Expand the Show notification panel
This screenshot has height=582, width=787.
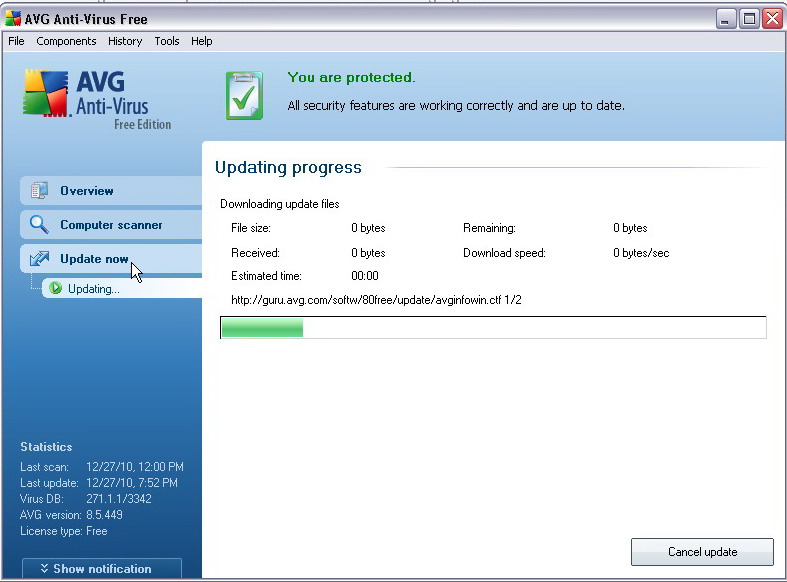tap(102, 568)
